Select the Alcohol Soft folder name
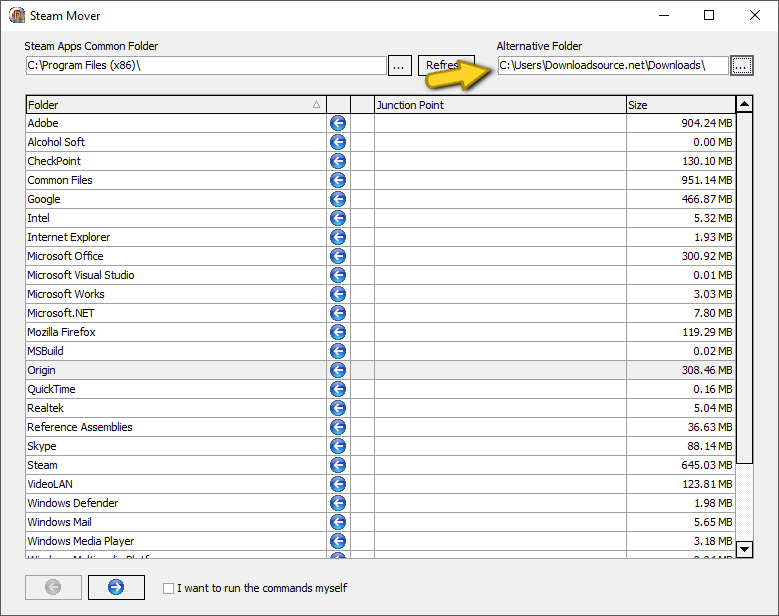 (56, 142)
